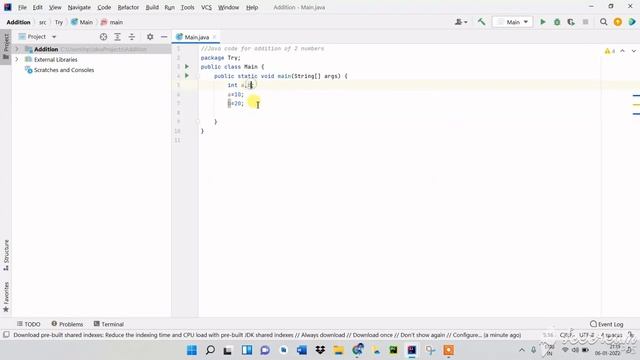Viewport: 640px width, 360px height.
Task: Go to next highlighted error arrow
Action: coord(633,51)
